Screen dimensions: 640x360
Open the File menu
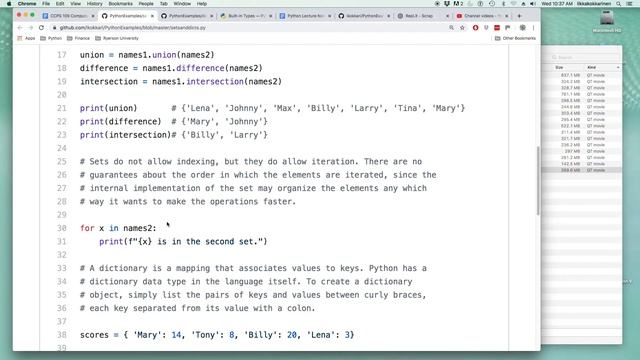[x=46, y=4]
